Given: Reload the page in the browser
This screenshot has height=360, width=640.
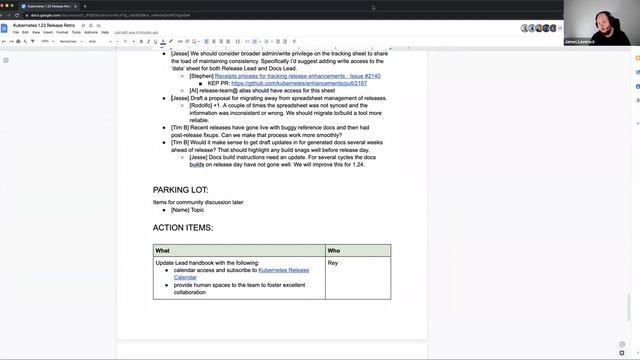Looking at the screenshot, I should coord(17,15).
